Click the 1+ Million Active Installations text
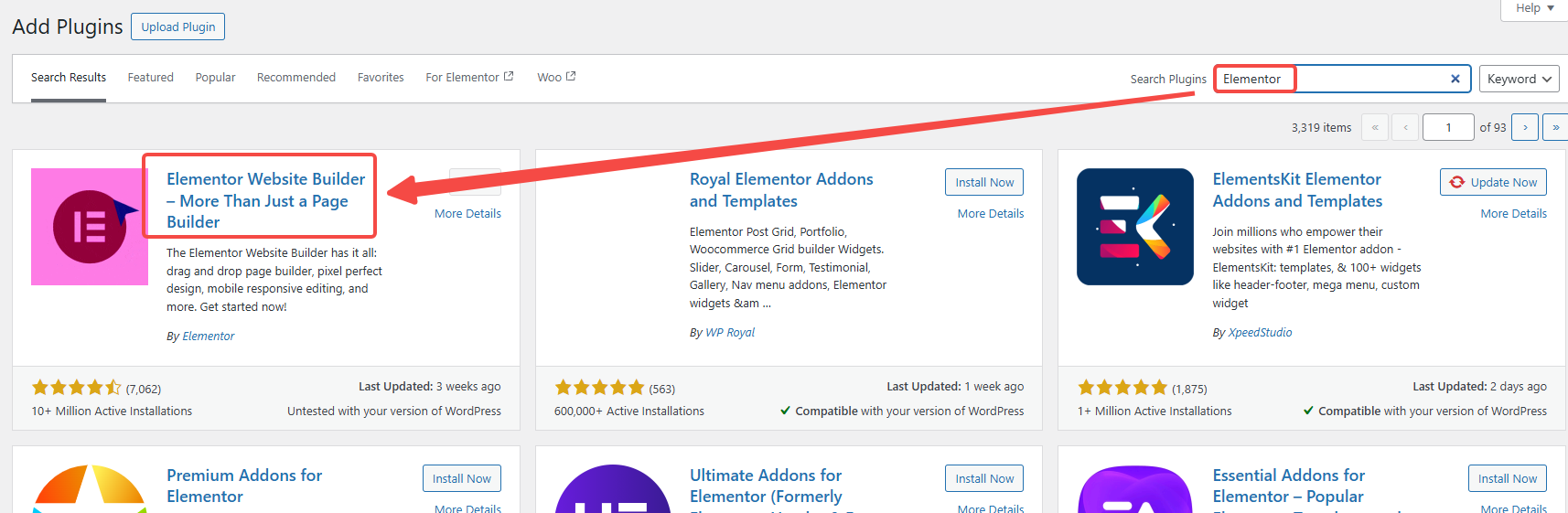Screen dimensions: 1568x513 [x=1155, y=411]
